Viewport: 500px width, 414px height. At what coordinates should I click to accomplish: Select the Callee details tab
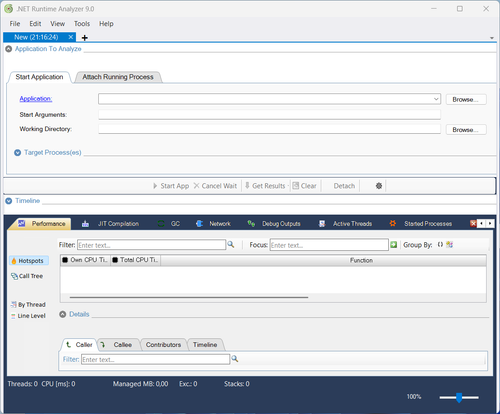click(119, 345)
